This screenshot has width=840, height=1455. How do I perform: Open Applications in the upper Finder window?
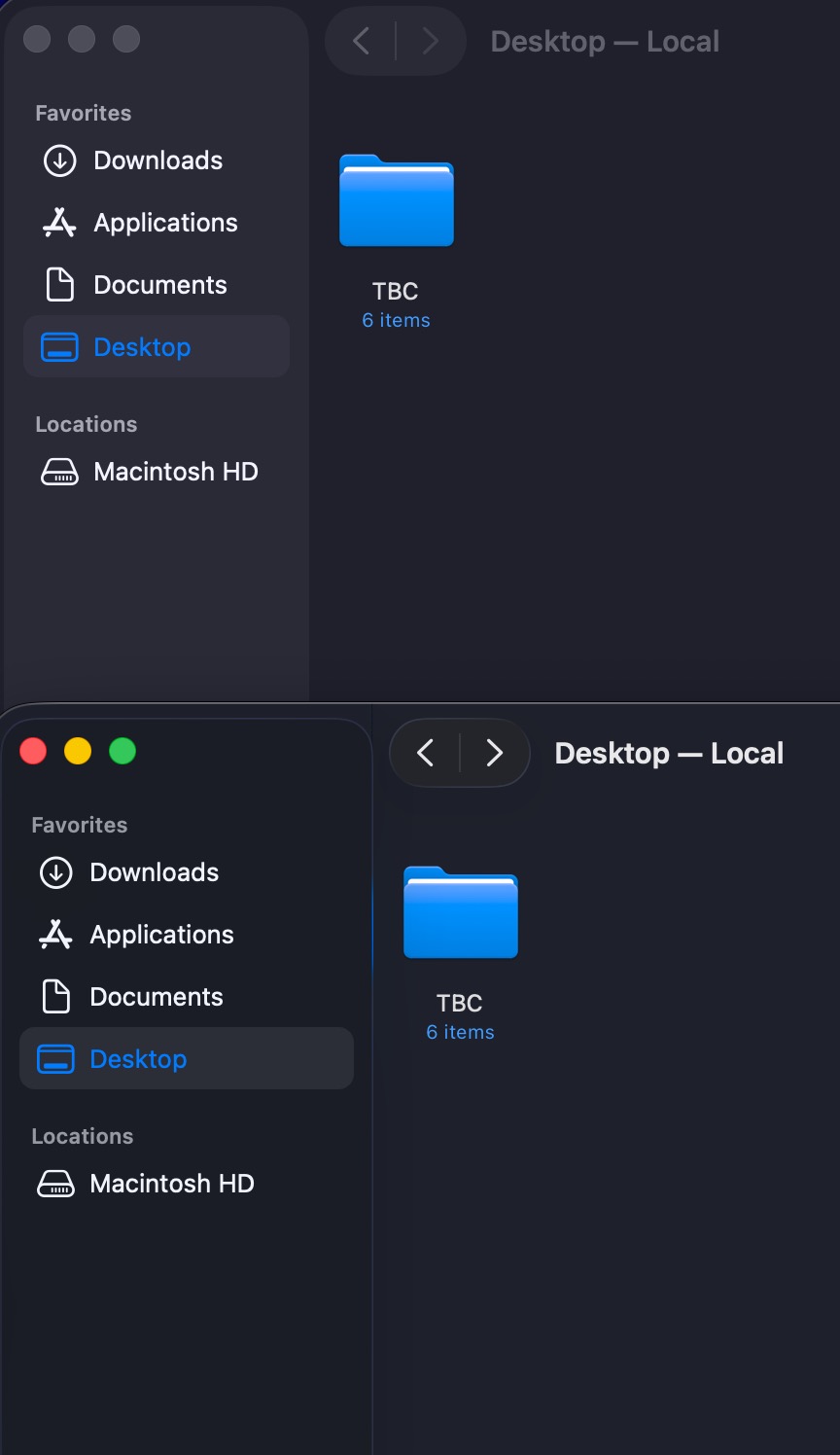(157, 223)
